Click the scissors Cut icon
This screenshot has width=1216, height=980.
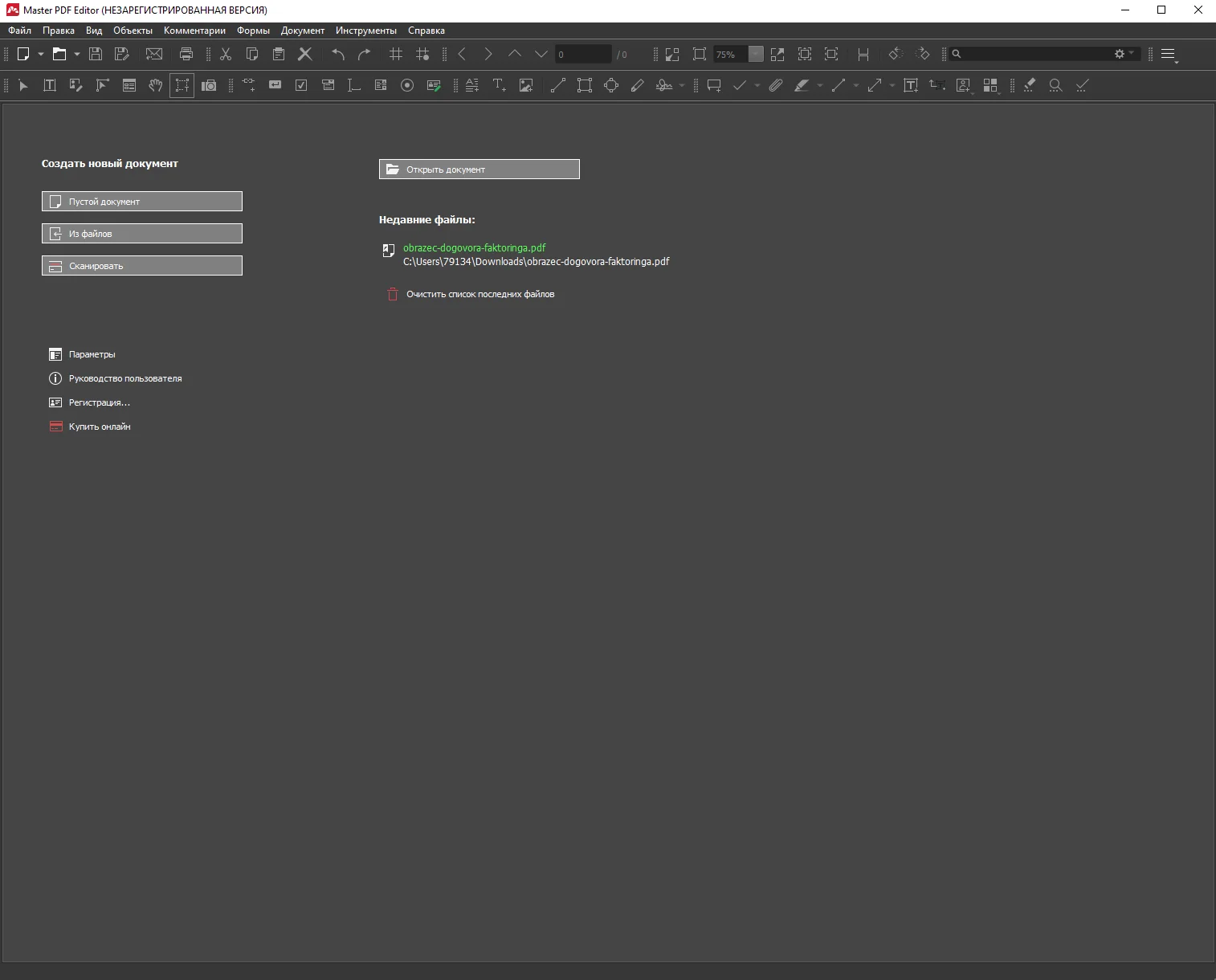tap(226, 54)
